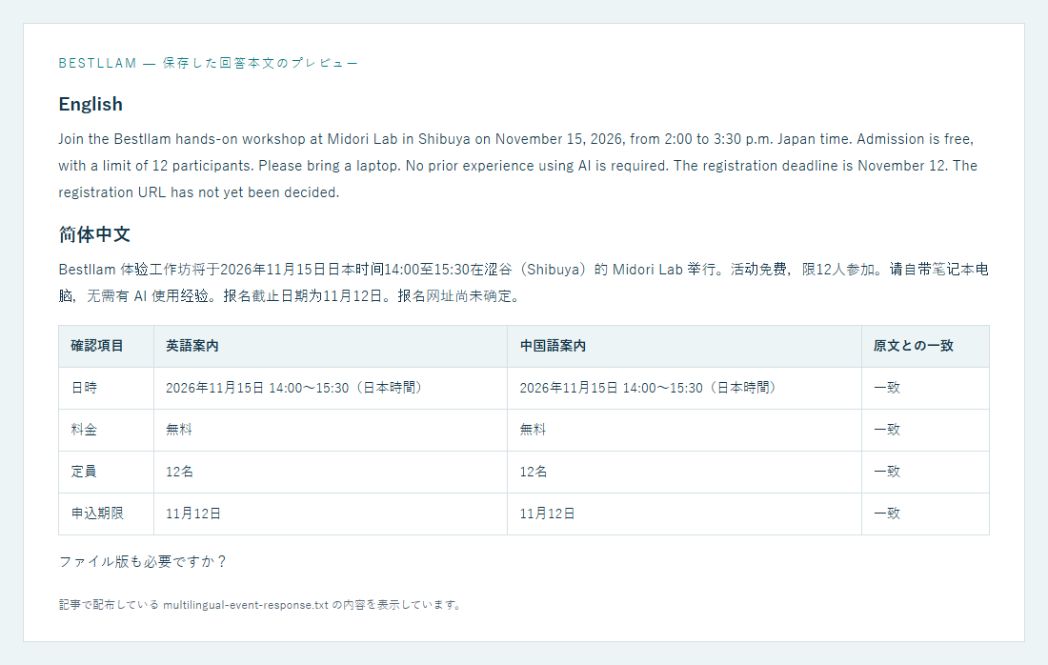Click the 定員 row label
The width and height of the screenshot is (1048, 665).
tap(84, 472)
